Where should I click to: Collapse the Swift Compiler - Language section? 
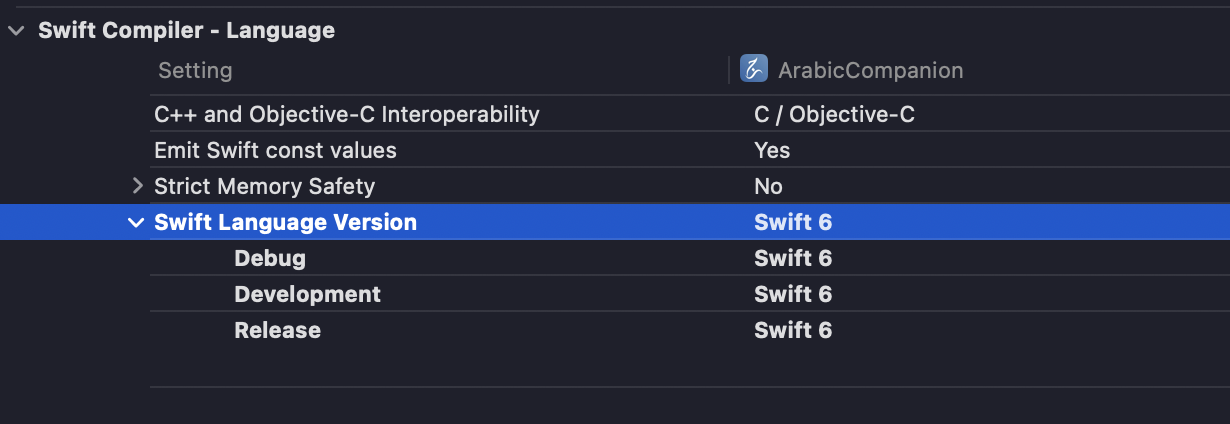16,31
